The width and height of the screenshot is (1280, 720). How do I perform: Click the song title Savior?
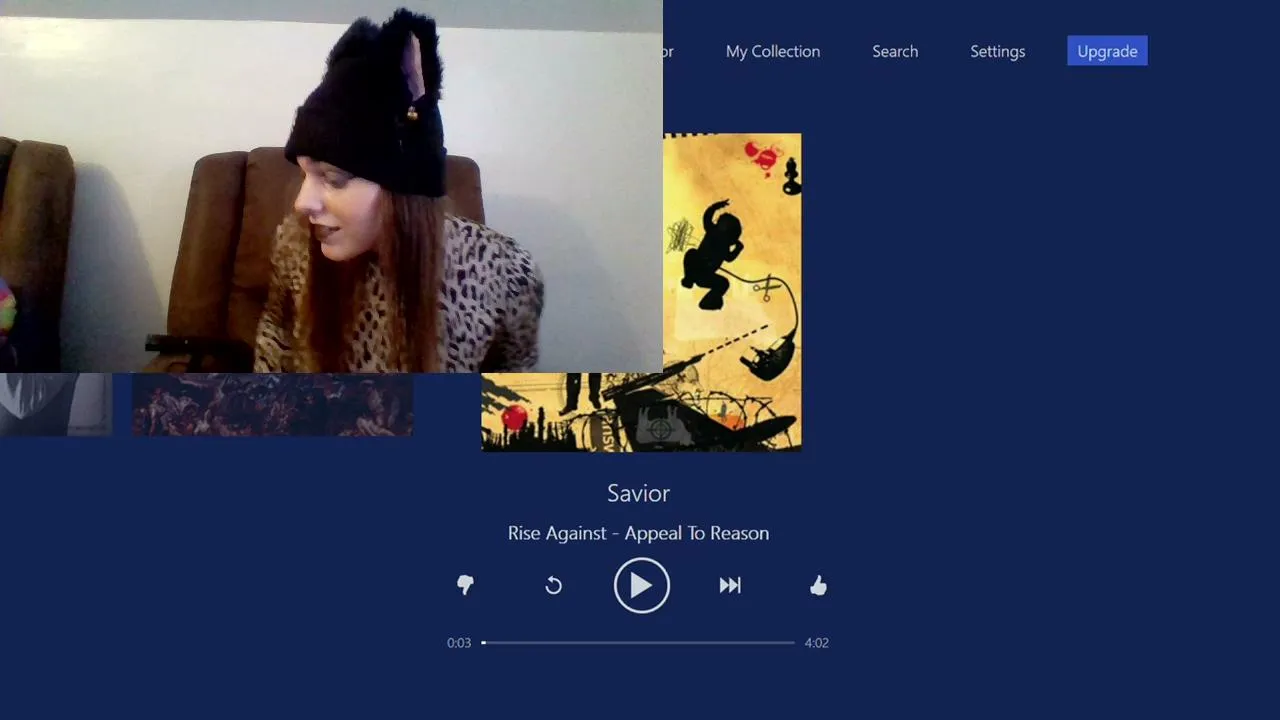click(x=638, y=493)
